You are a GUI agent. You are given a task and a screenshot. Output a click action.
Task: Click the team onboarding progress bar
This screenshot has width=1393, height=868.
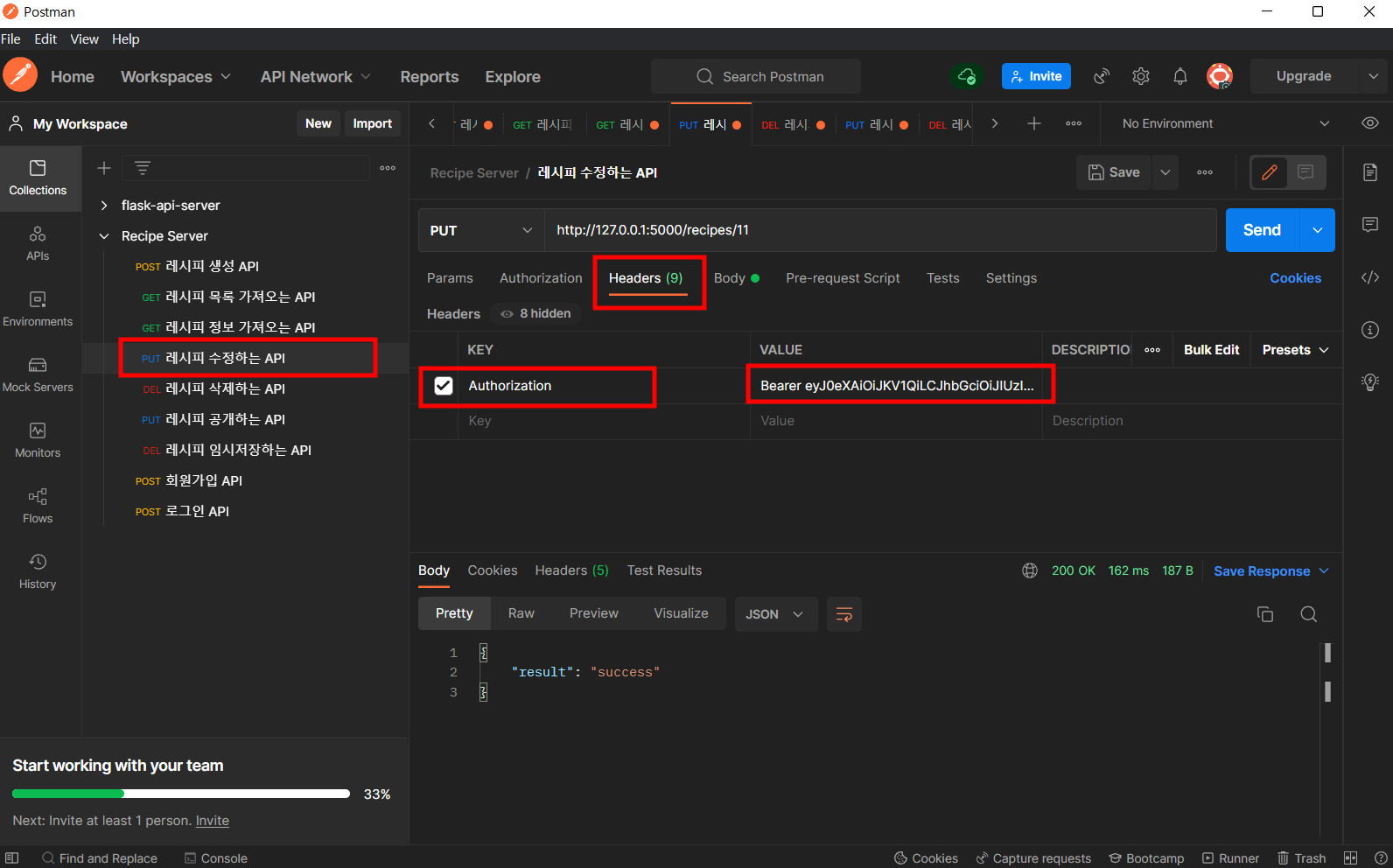[181, 794]
